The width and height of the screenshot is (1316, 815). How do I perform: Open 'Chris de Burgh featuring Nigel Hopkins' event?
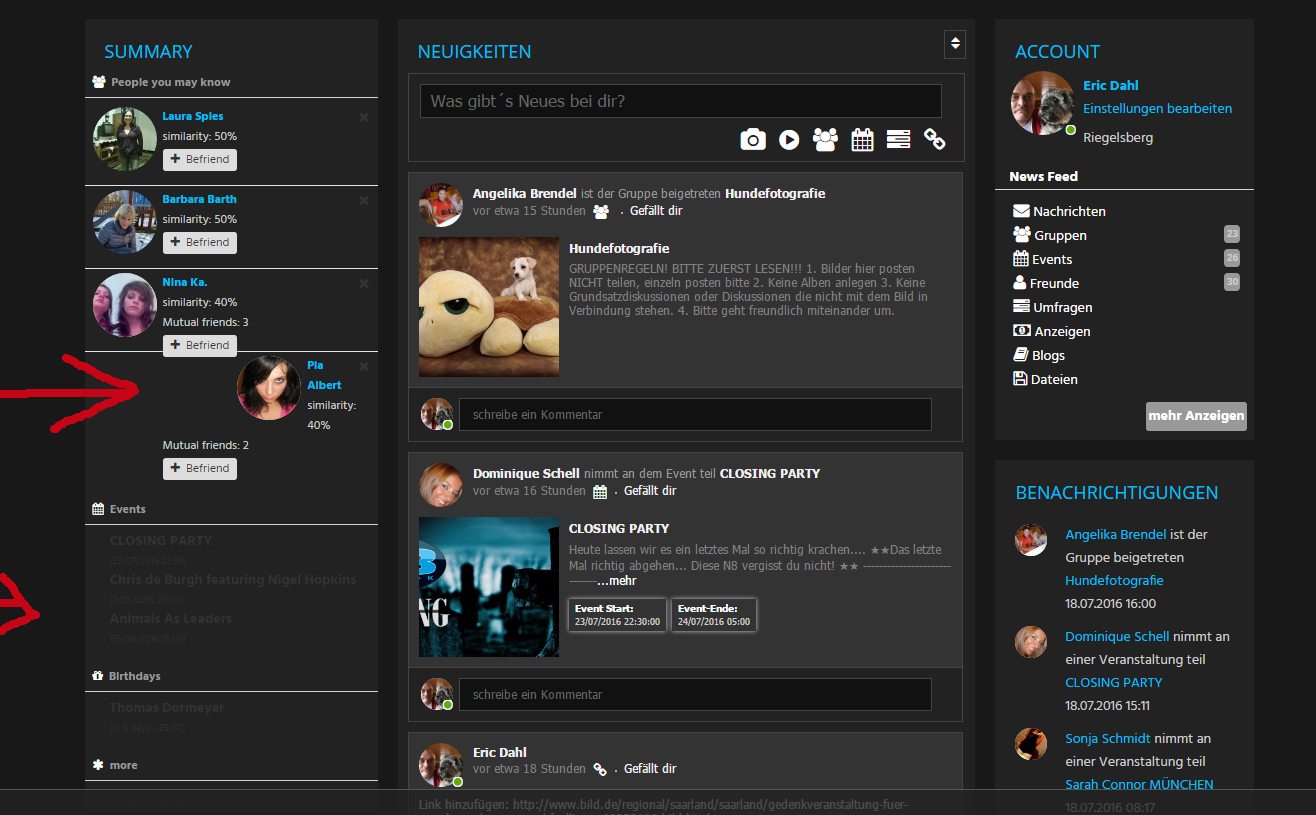(x=233, y=580)
